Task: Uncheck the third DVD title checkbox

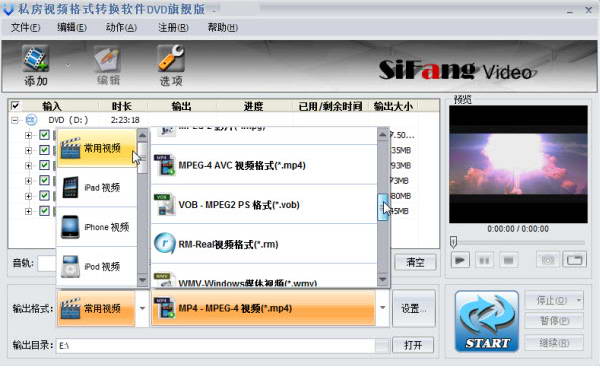Action: [x=44, y=165]
